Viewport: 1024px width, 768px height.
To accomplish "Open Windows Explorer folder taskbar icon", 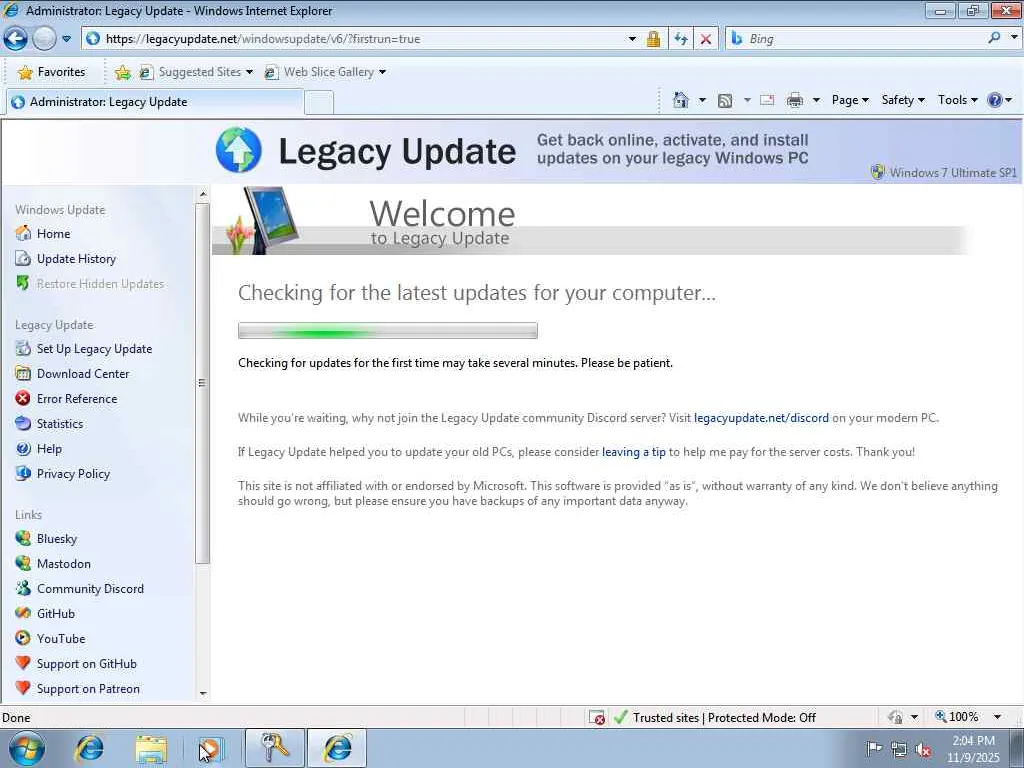I will click(151, 748).
